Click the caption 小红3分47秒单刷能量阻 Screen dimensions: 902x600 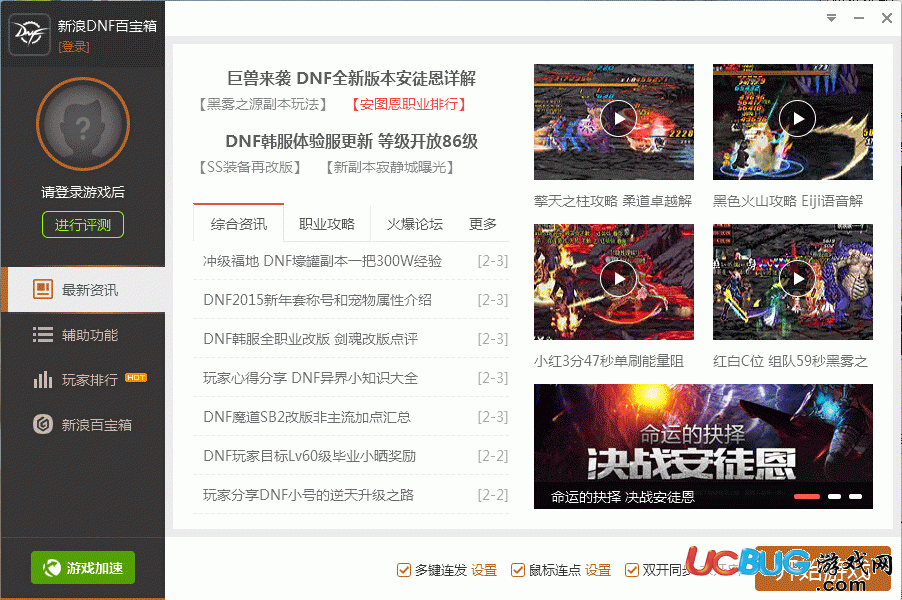coord(609,361)
